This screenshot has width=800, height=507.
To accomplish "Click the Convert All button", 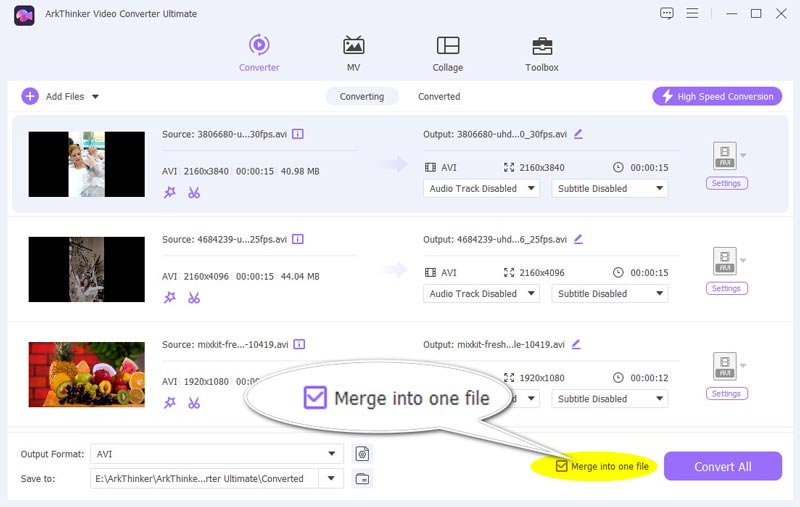I will pos(722,466).
